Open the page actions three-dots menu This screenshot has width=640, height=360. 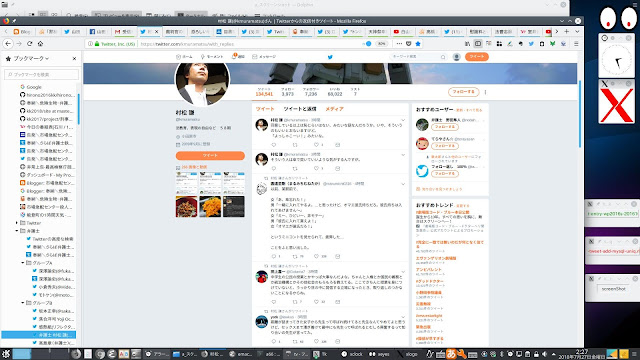click(399, 44)
